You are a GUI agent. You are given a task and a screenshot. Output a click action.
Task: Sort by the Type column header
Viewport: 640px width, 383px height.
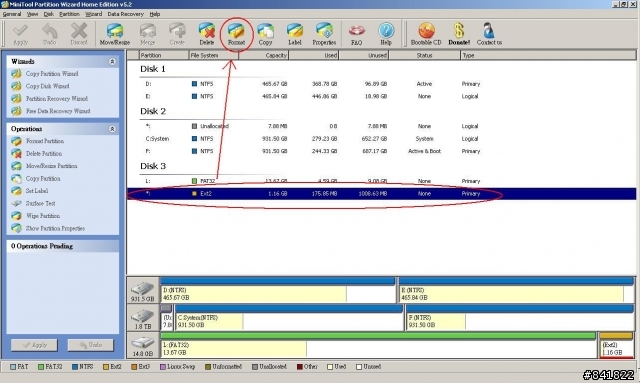click(548, 55)
